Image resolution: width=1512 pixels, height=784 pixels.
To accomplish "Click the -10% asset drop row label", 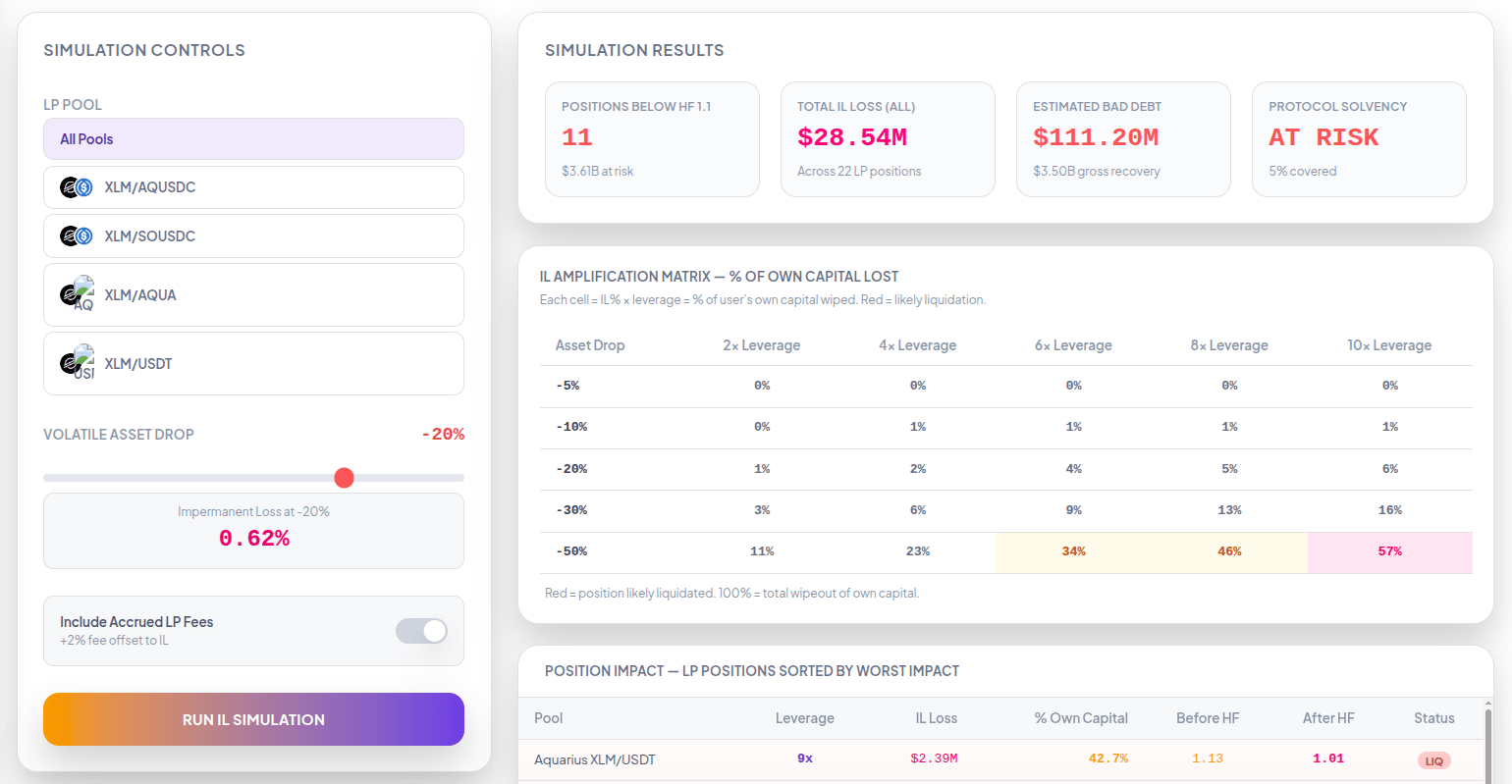I will pos(571,427).
